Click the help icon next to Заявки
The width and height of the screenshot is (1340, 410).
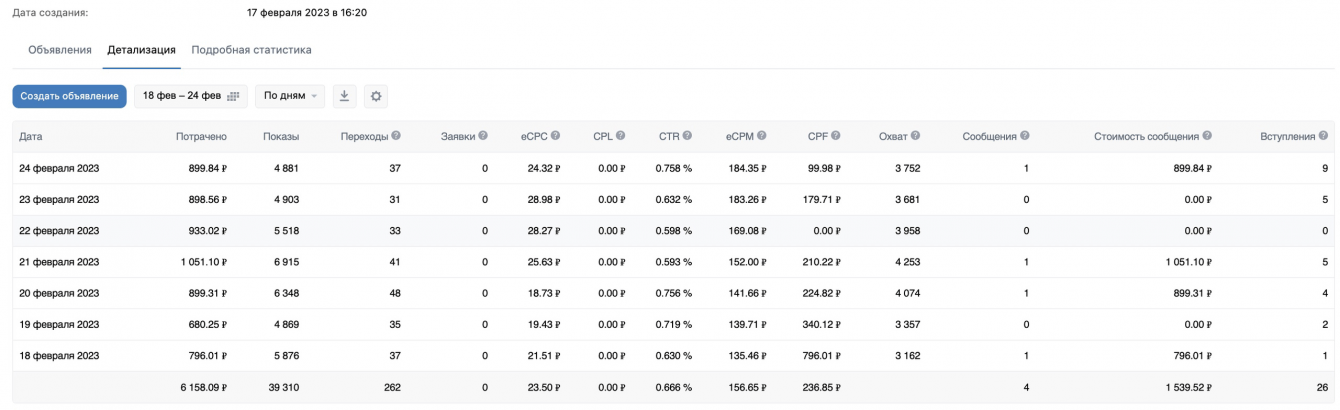483,136
